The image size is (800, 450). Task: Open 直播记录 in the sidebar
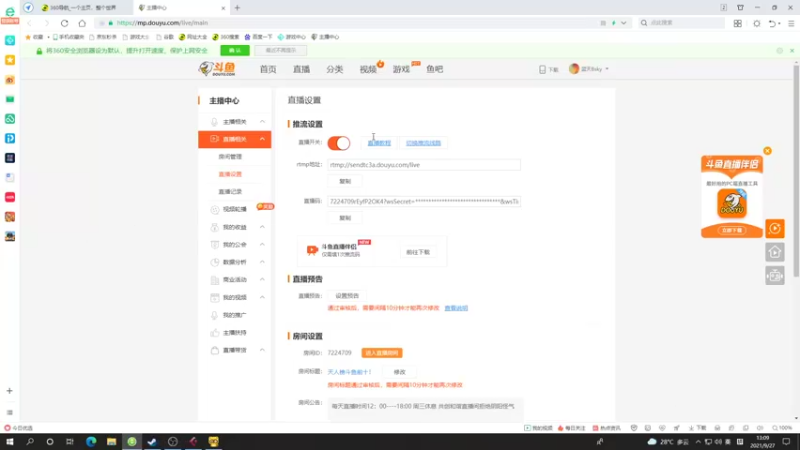pyautogui.click(x=230, y=191)
